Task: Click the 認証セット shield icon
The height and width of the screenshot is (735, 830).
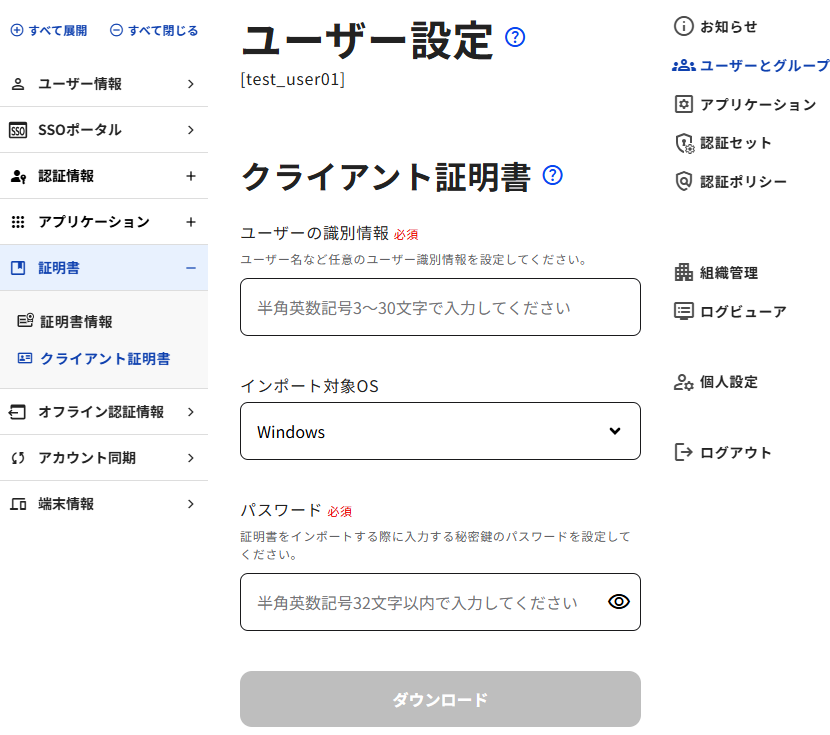Action: coord(684,143)
